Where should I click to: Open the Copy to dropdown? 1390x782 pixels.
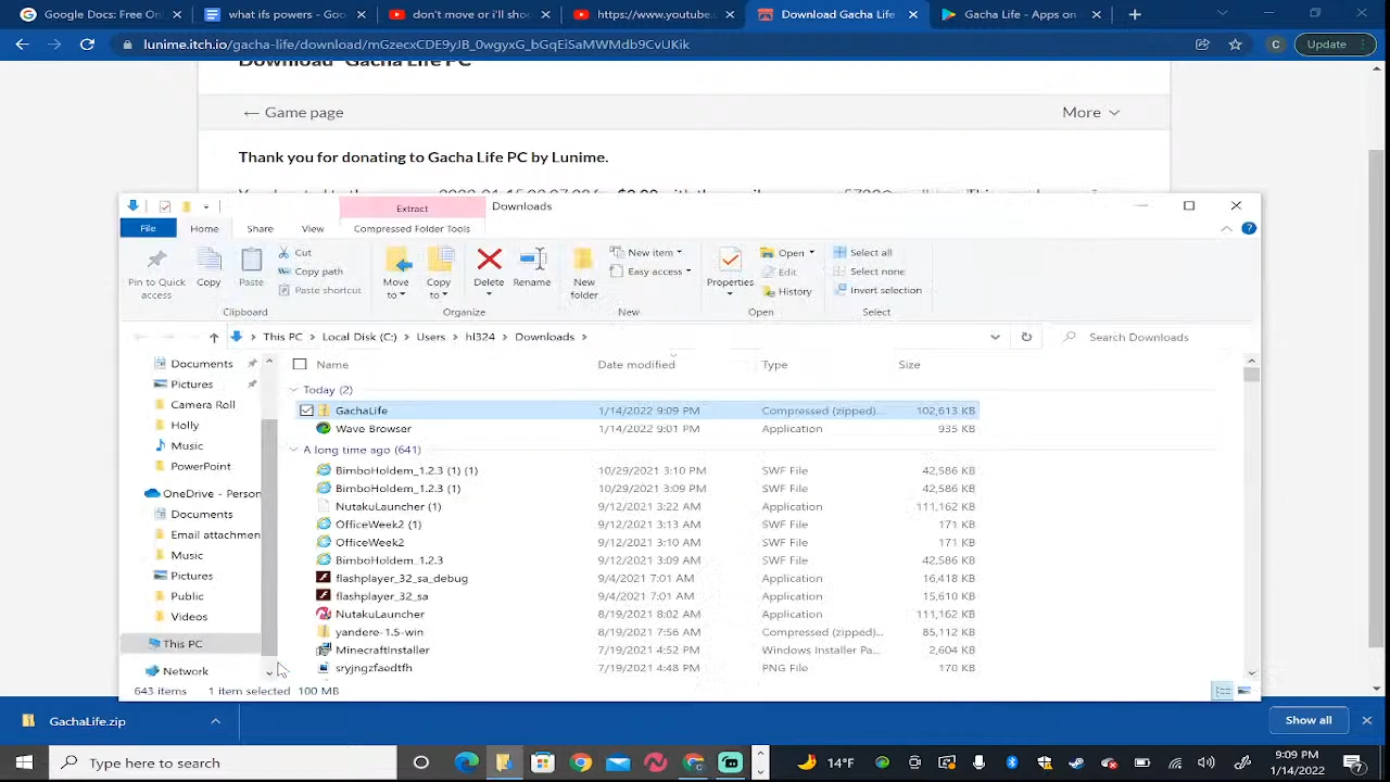(x=439, y=274)
